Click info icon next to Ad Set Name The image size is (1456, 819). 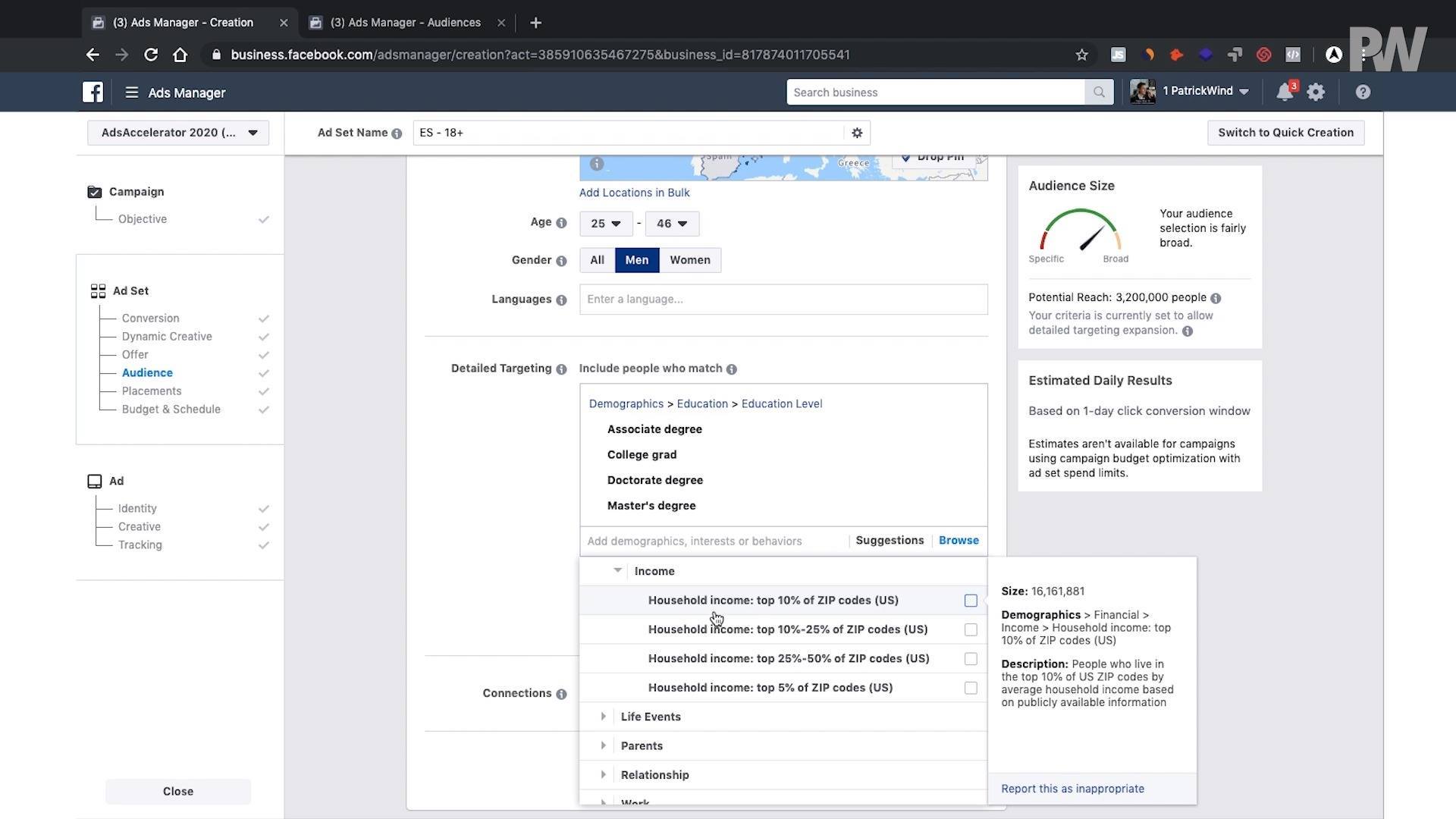(x=397, y=133)
